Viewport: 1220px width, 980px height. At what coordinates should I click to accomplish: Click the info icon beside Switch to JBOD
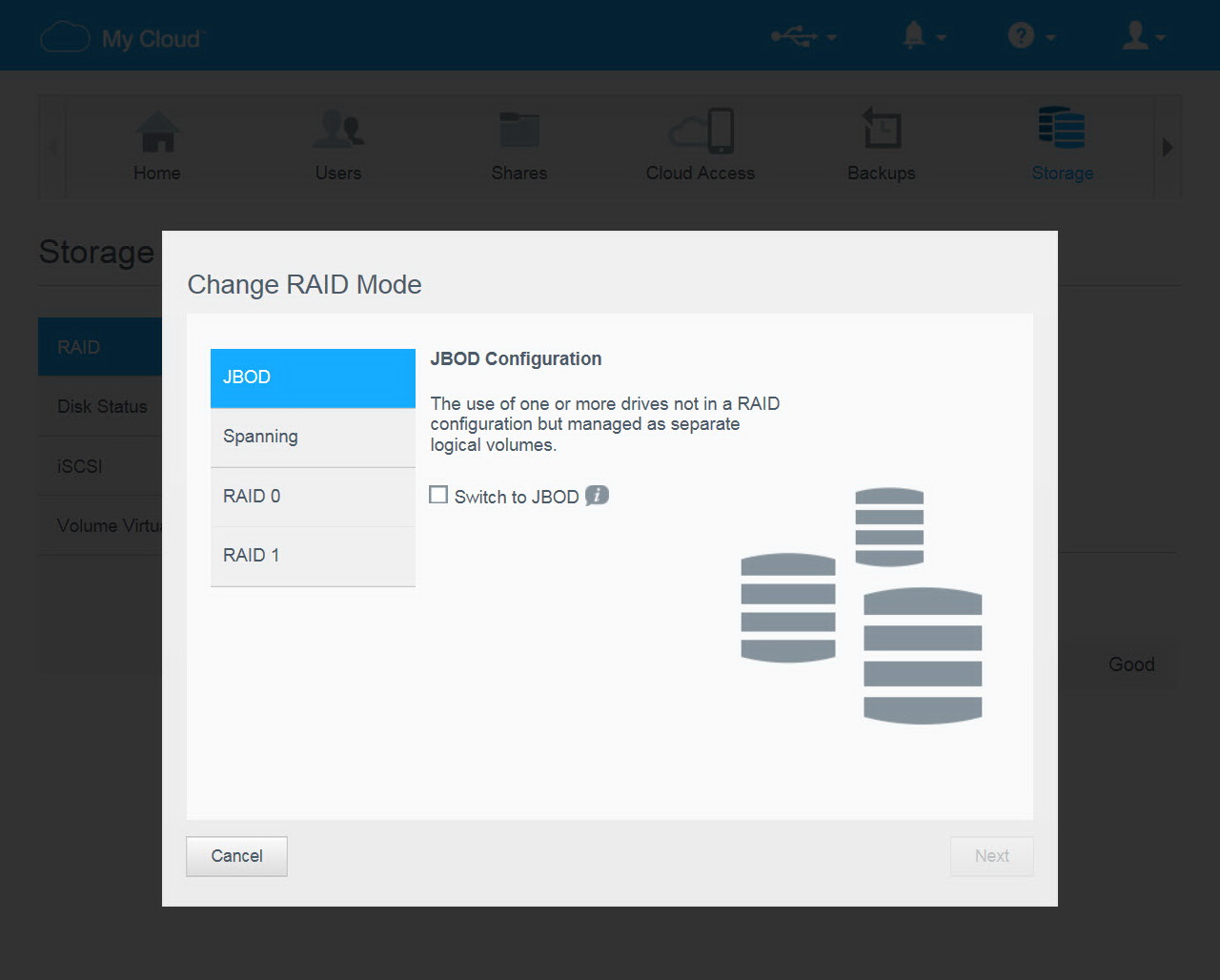[x=597, y=496]
